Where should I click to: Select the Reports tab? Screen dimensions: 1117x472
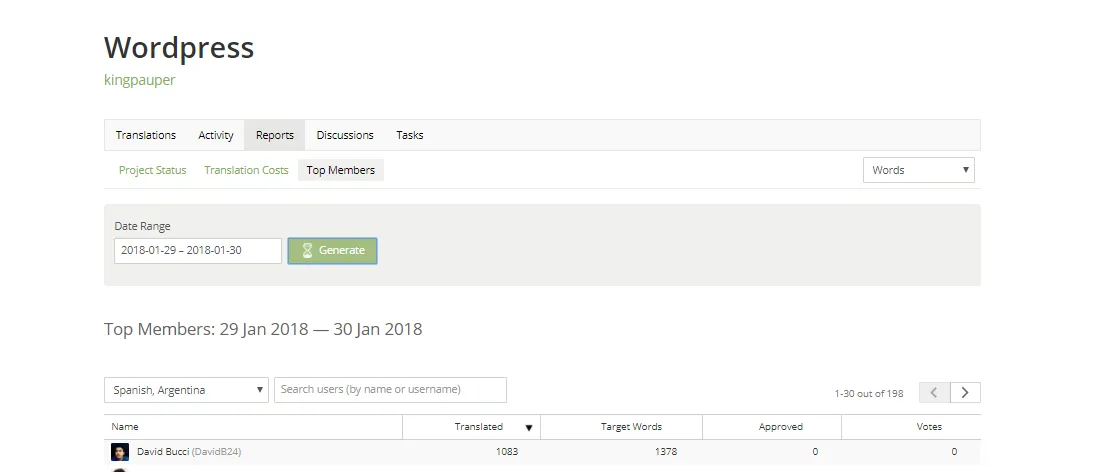(275, 135)
